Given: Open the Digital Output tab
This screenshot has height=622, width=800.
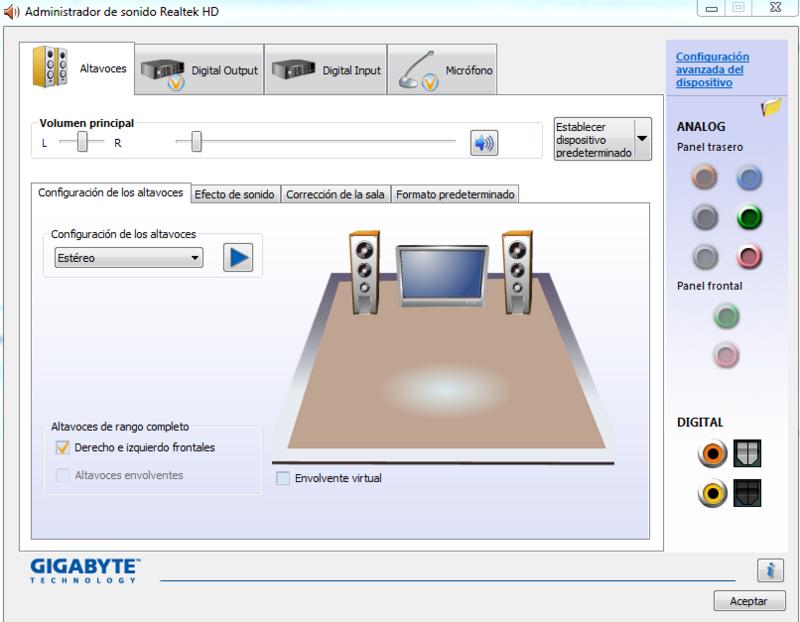Looking at the screenshot, I should (200, 70).
